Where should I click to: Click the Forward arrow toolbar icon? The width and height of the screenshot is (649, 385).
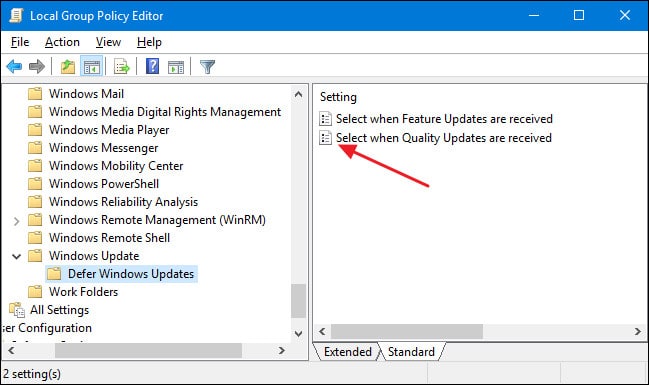[37, 66]
